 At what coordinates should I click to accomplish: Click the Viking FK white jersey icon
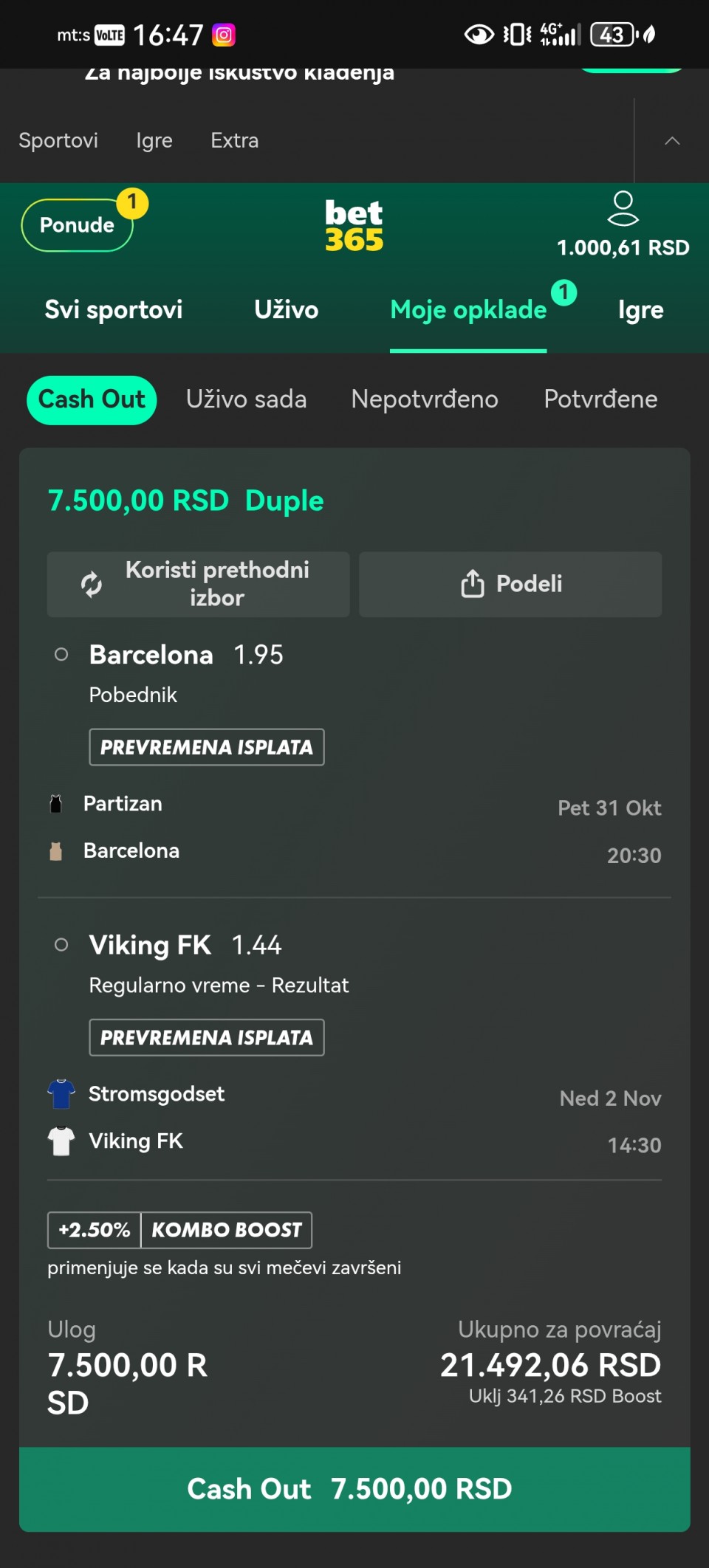(61, 1141)
